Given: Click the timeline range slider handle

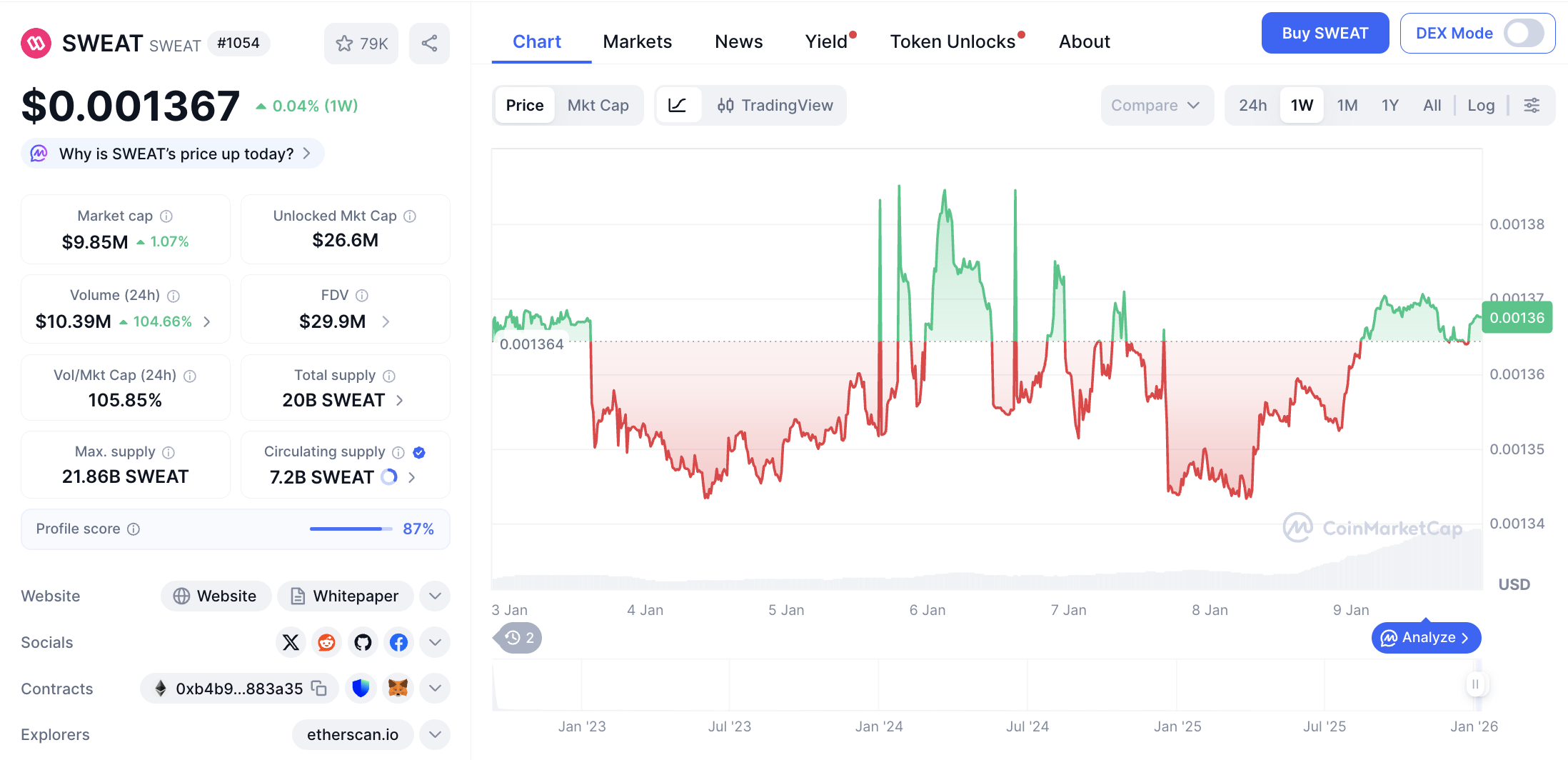Looking at the screenshot, I should pos(1475,684).
